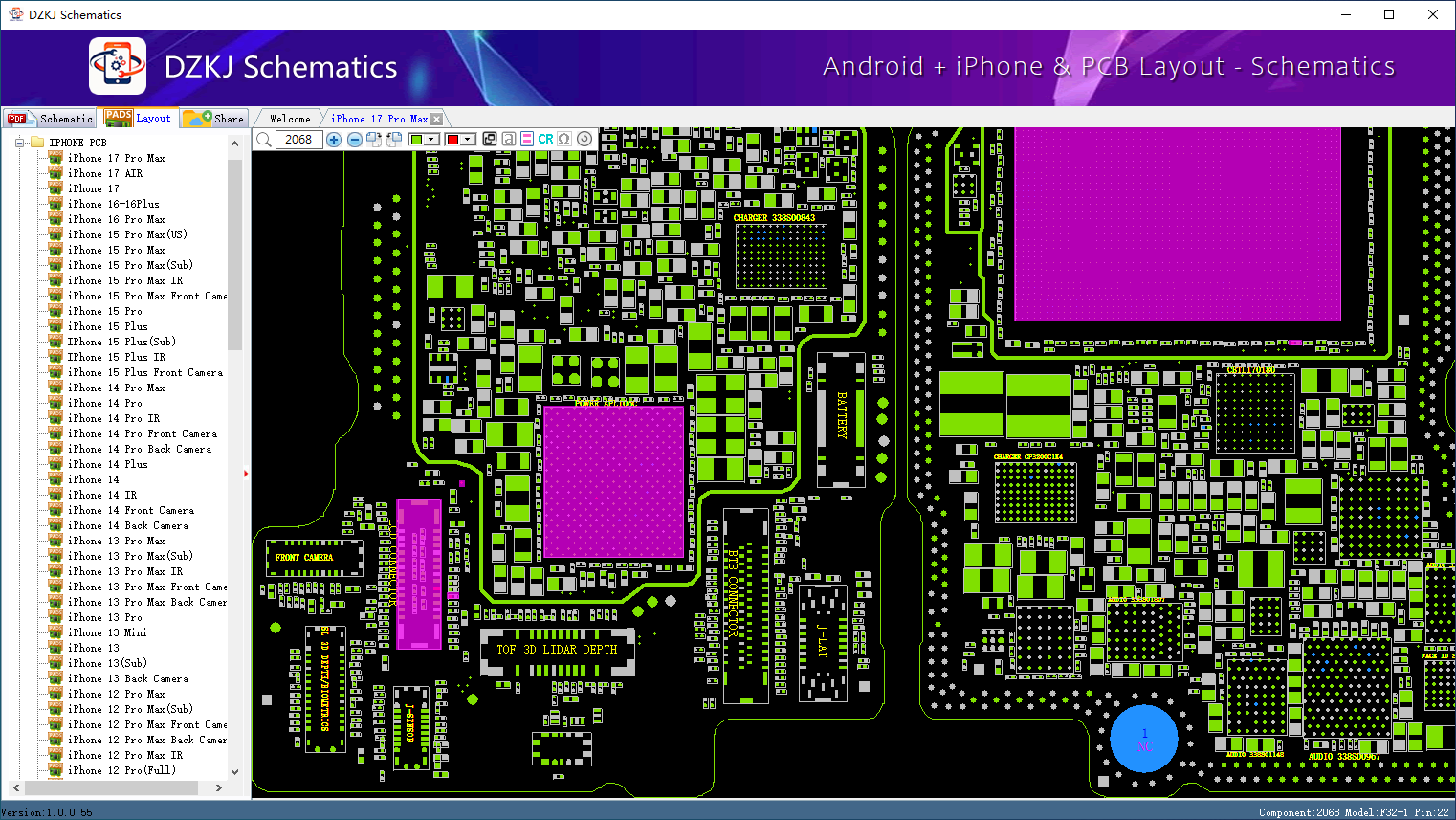1456x820 pixels.
Task: Close the iPhone 17 Pro Max tab
Action: [x=437, y=119]
